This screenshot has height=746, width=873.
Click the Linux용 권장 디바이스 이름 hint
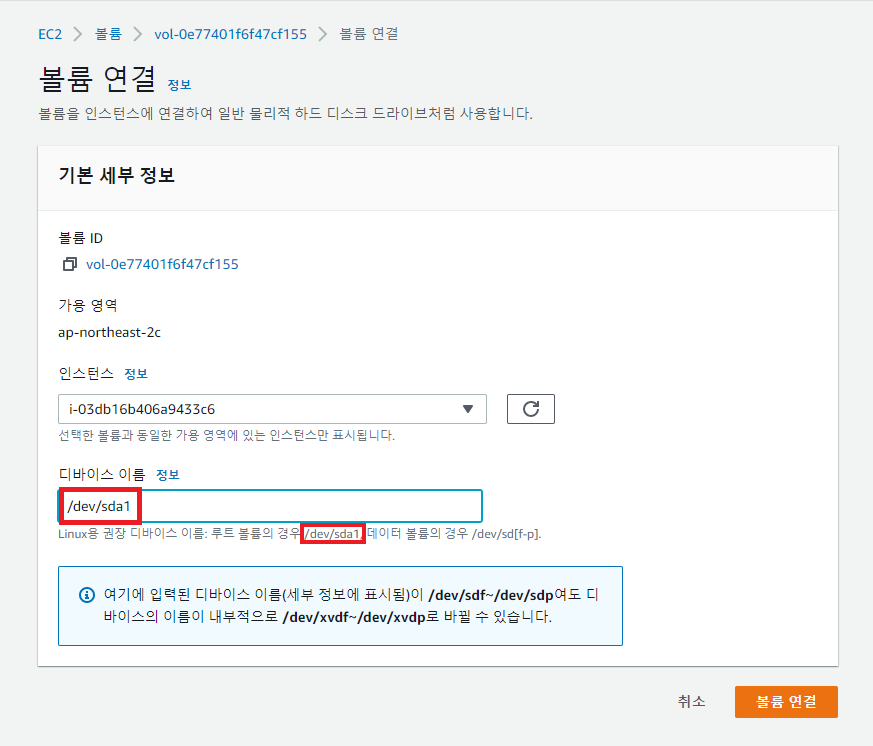[x=300, y=533]
